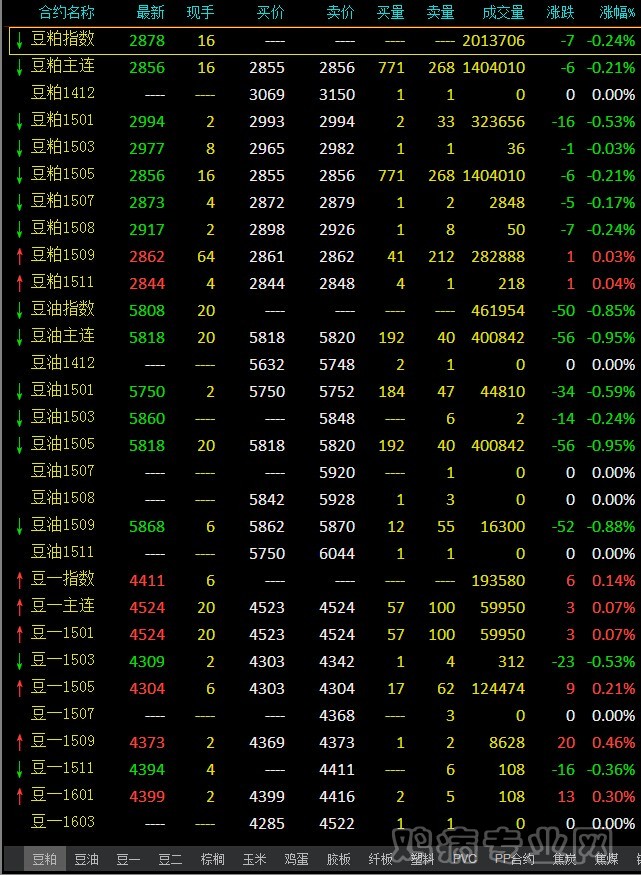This screenshot has height=875, width=641.
Task: Open contract 豆油1412
Action: [x=325, y=364]
